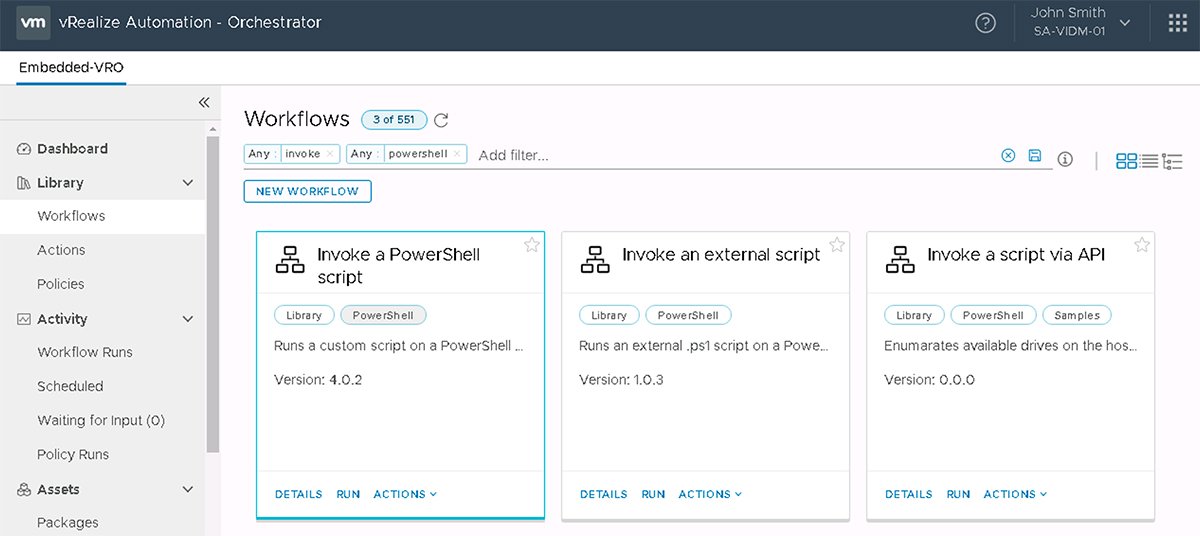The height and width of the screenshot is (536, 1200).
Task: Click the NEW WORKFLOW button
Action: 307,191
